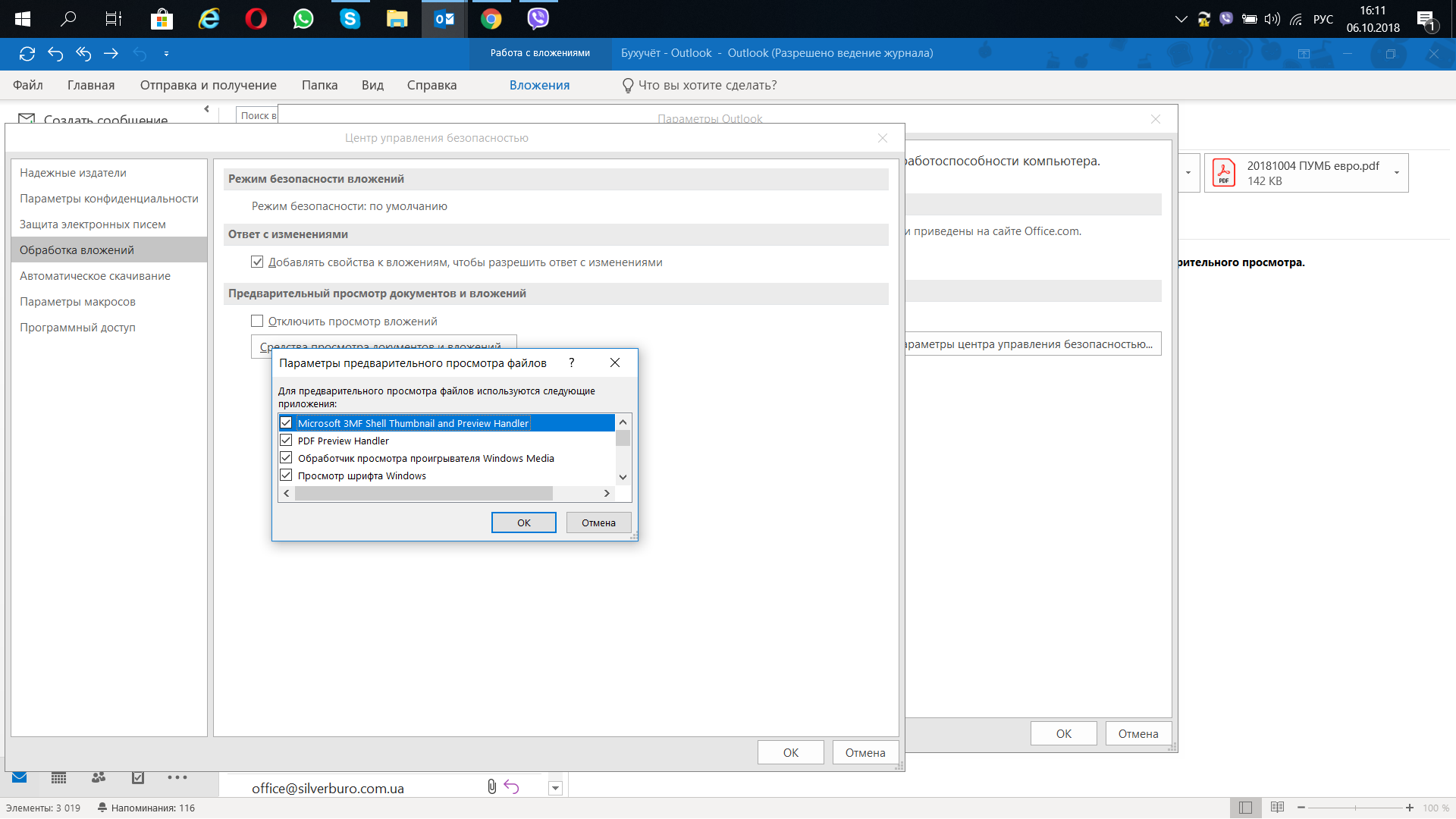This screenshot has width=1456, height=819.
Task: Open Windows search from taskbar
Action: [x=68, y=19]
